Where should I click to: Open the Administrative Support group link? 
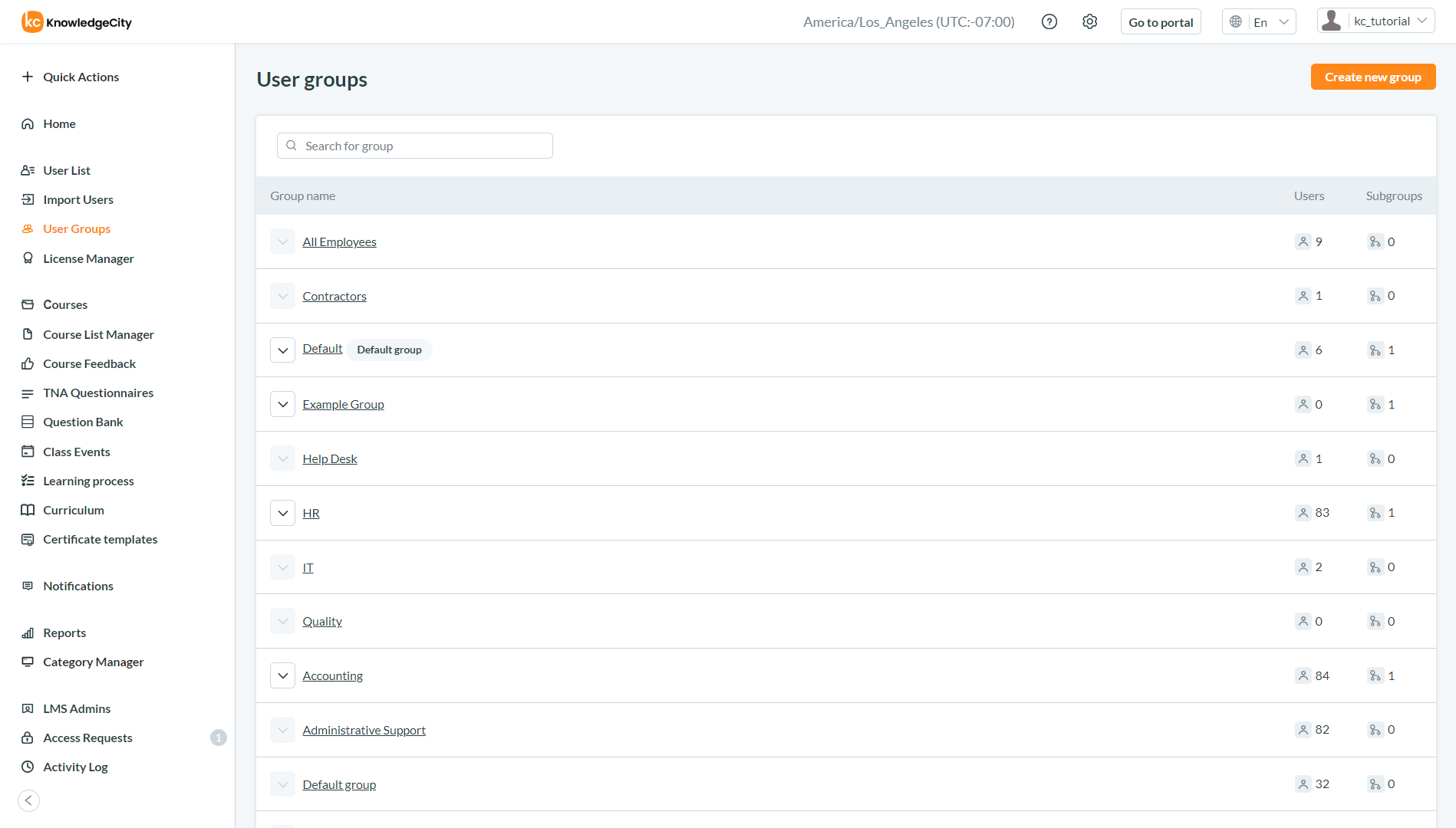click(x=364, y=730)
